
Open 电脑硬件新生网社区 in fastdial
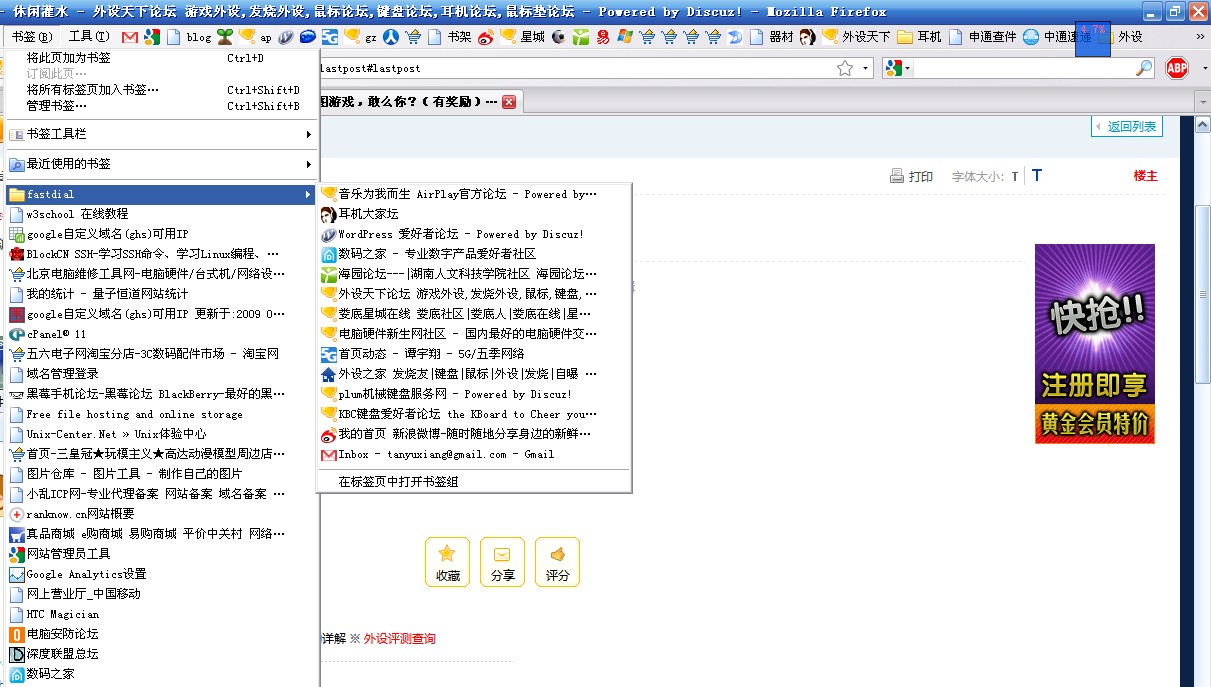(x=475, y=334)
